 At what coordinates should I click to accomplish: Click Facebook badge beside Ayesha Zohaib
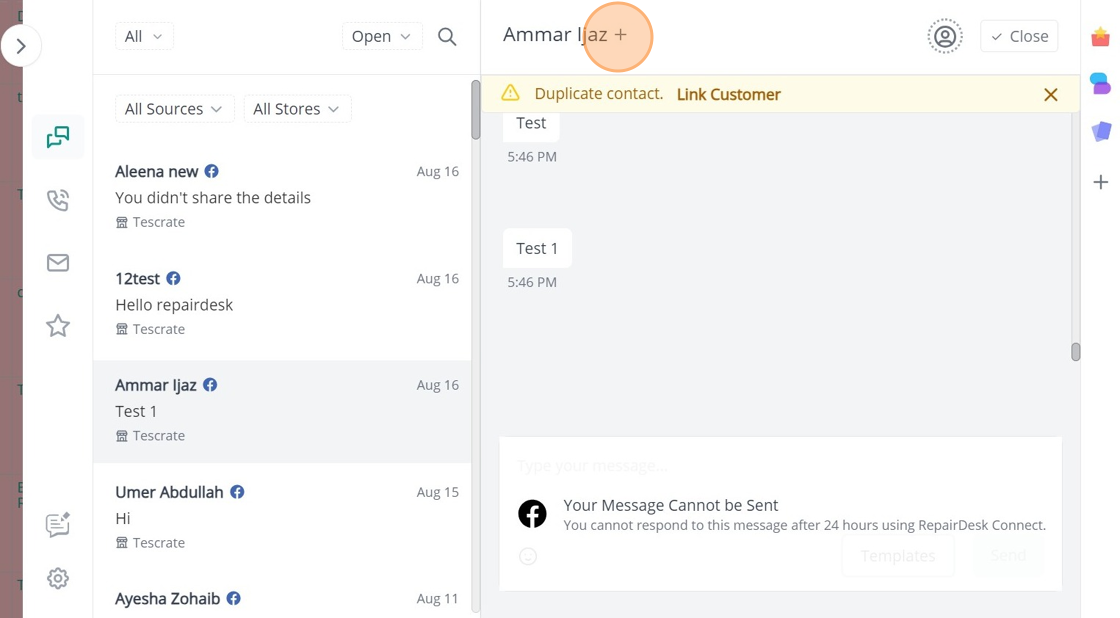coord(234,598)
